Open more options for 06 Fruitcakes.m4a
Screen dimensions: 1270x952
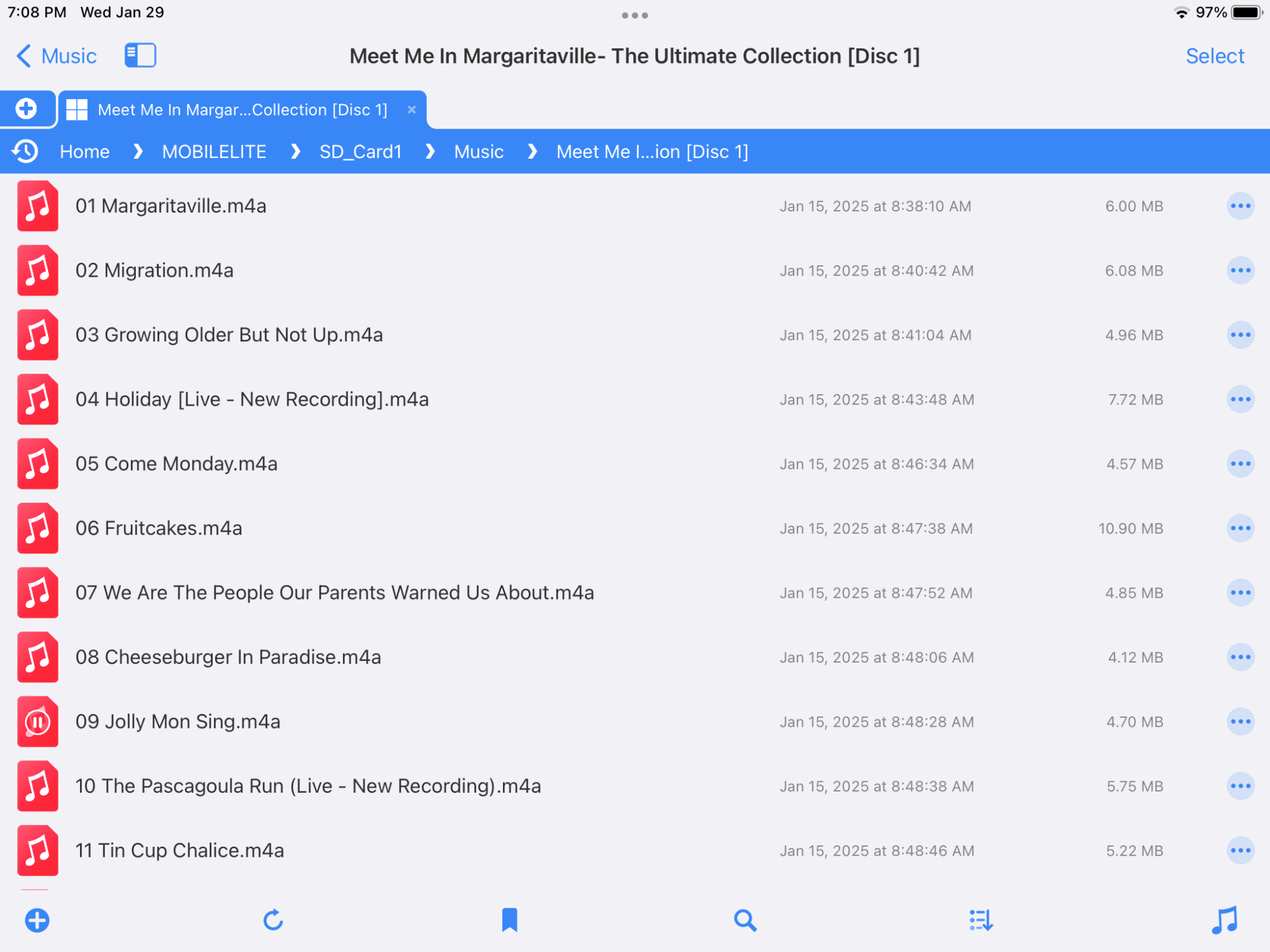1240,528
